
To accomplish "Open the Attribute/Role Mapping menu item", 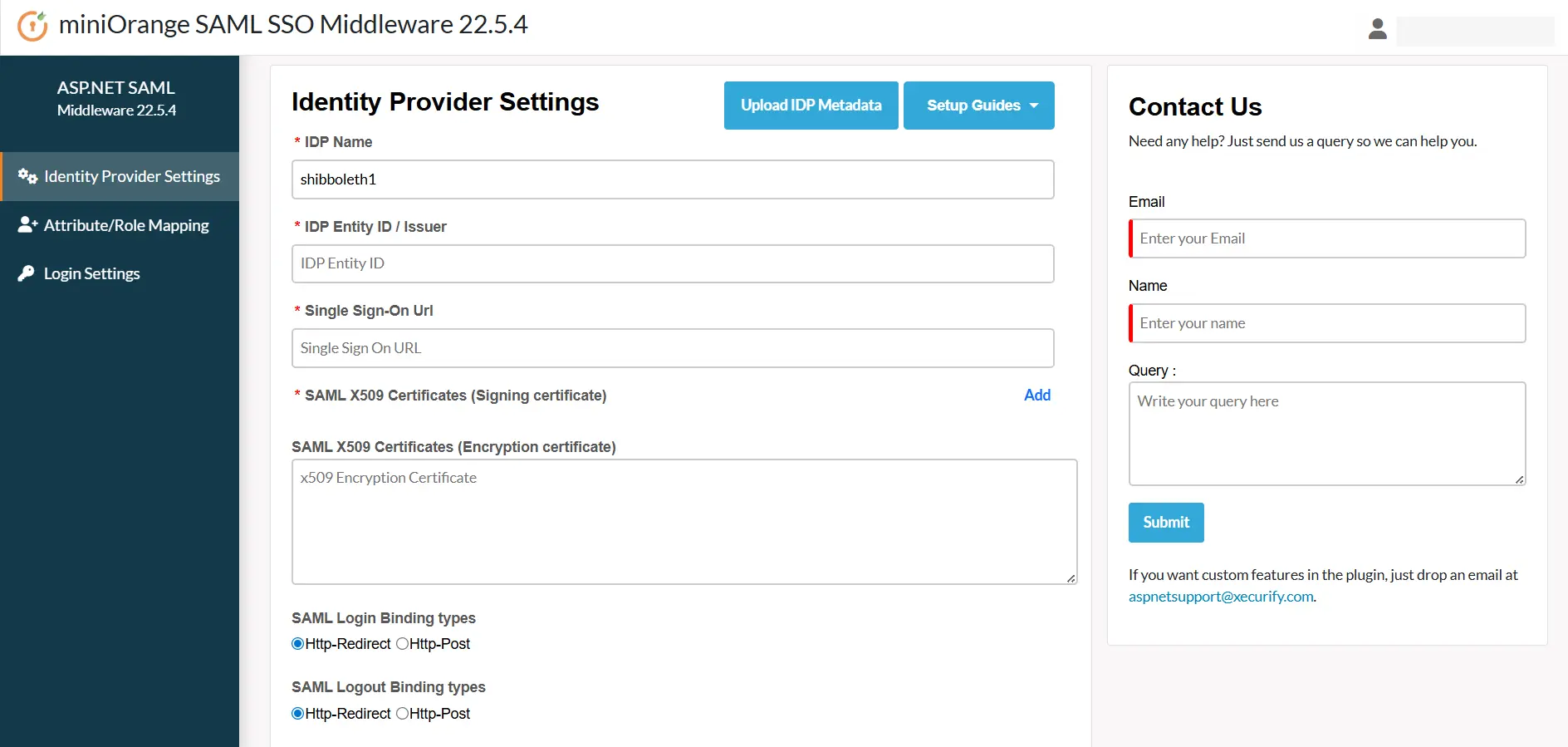I will [x=126, y=225].
